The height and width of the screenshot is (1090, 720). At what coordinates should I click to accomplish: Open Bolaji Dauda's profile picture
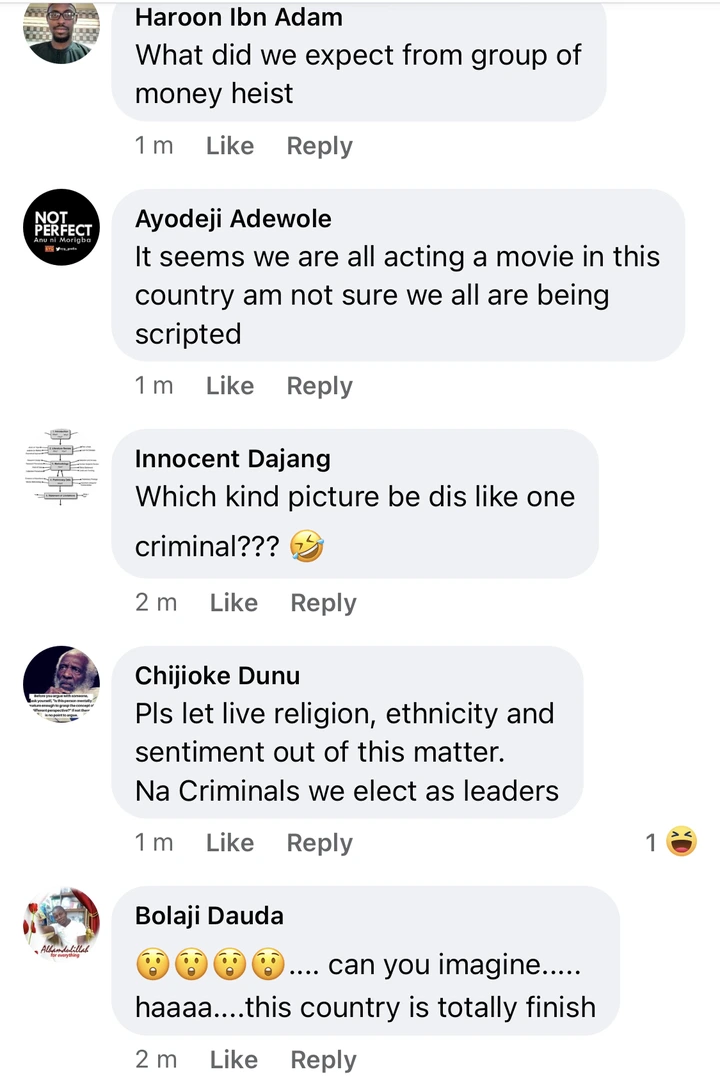[x=62, y=925]
